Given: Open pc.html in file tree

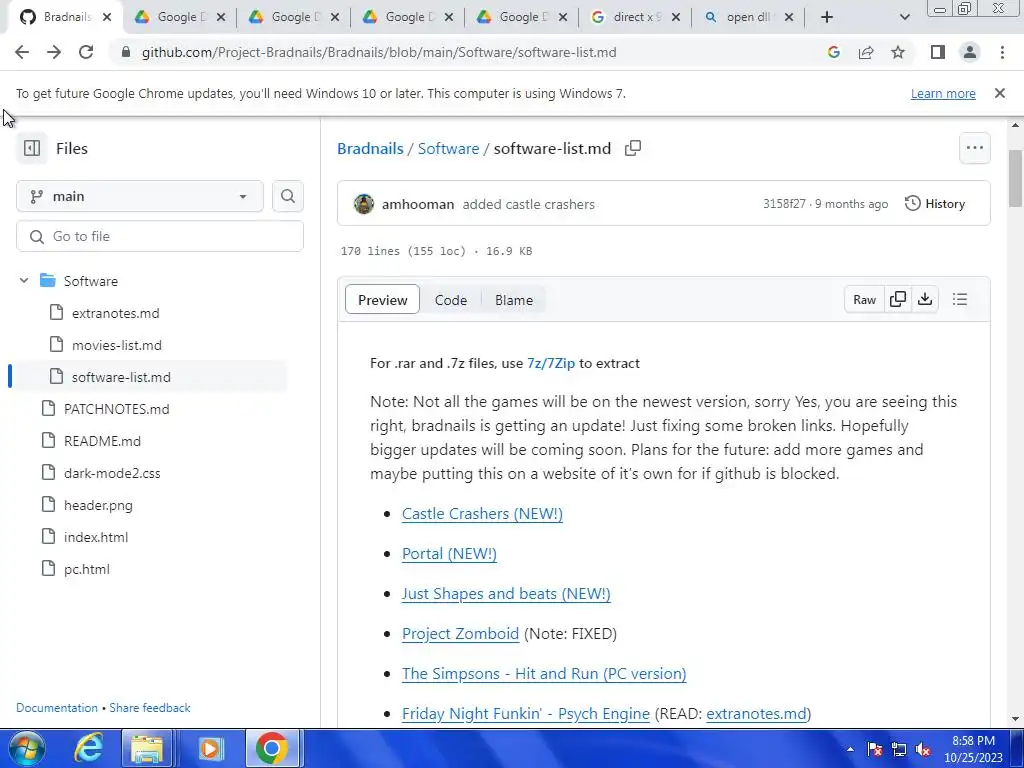Looking at the screenshot, I should pos(86,569).
